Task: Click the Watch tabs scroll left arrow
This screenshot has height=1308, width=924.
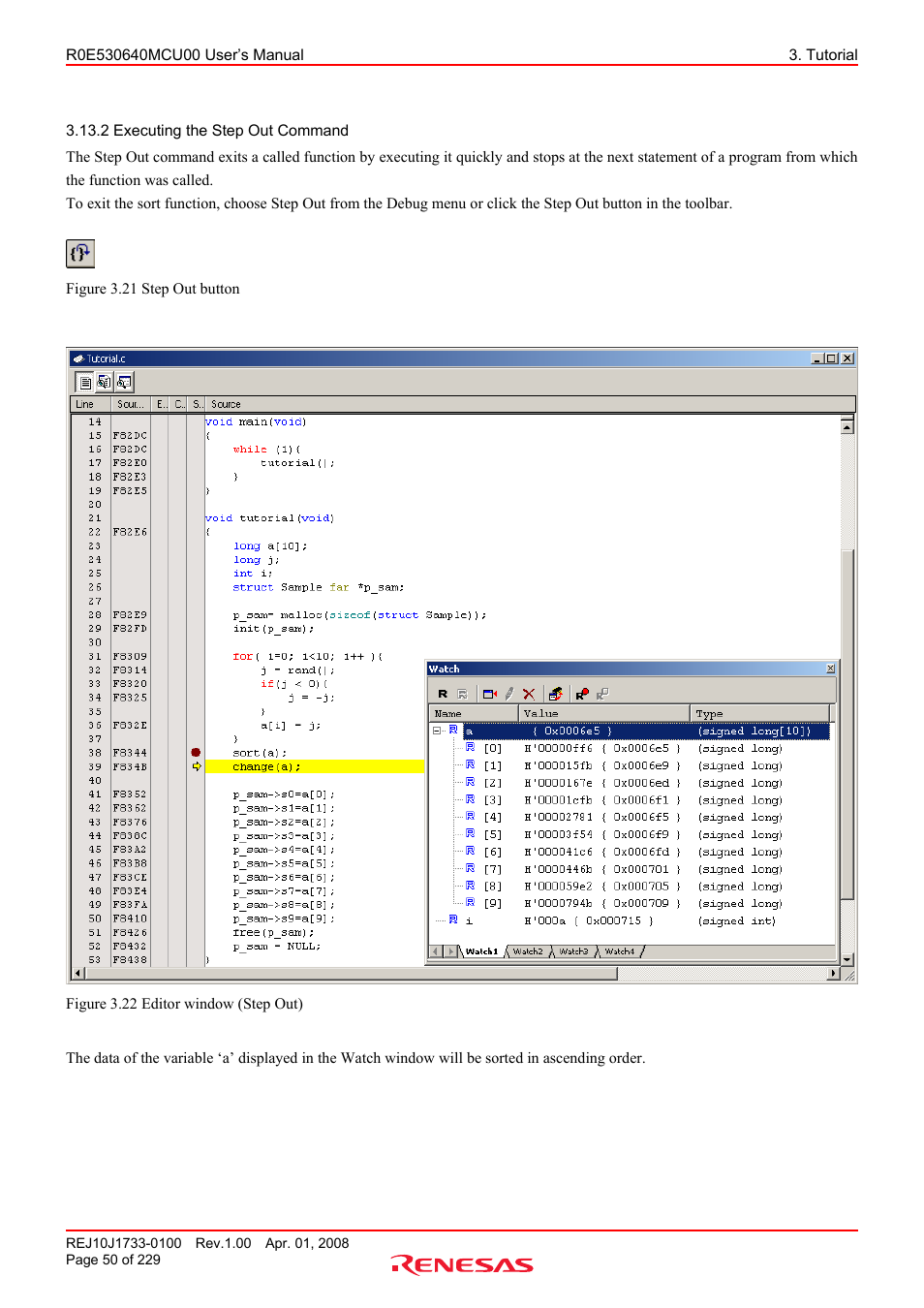Action: [437, 951]
